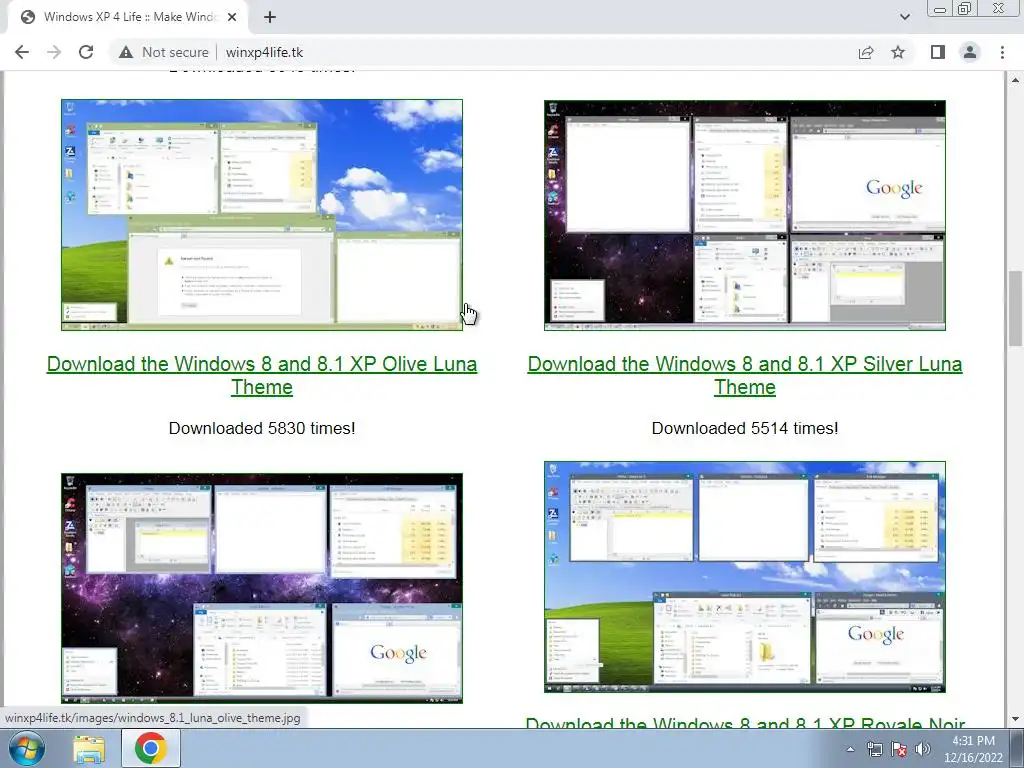Download the Windows 8 XP Silver Luna Theme

point(744,376)
